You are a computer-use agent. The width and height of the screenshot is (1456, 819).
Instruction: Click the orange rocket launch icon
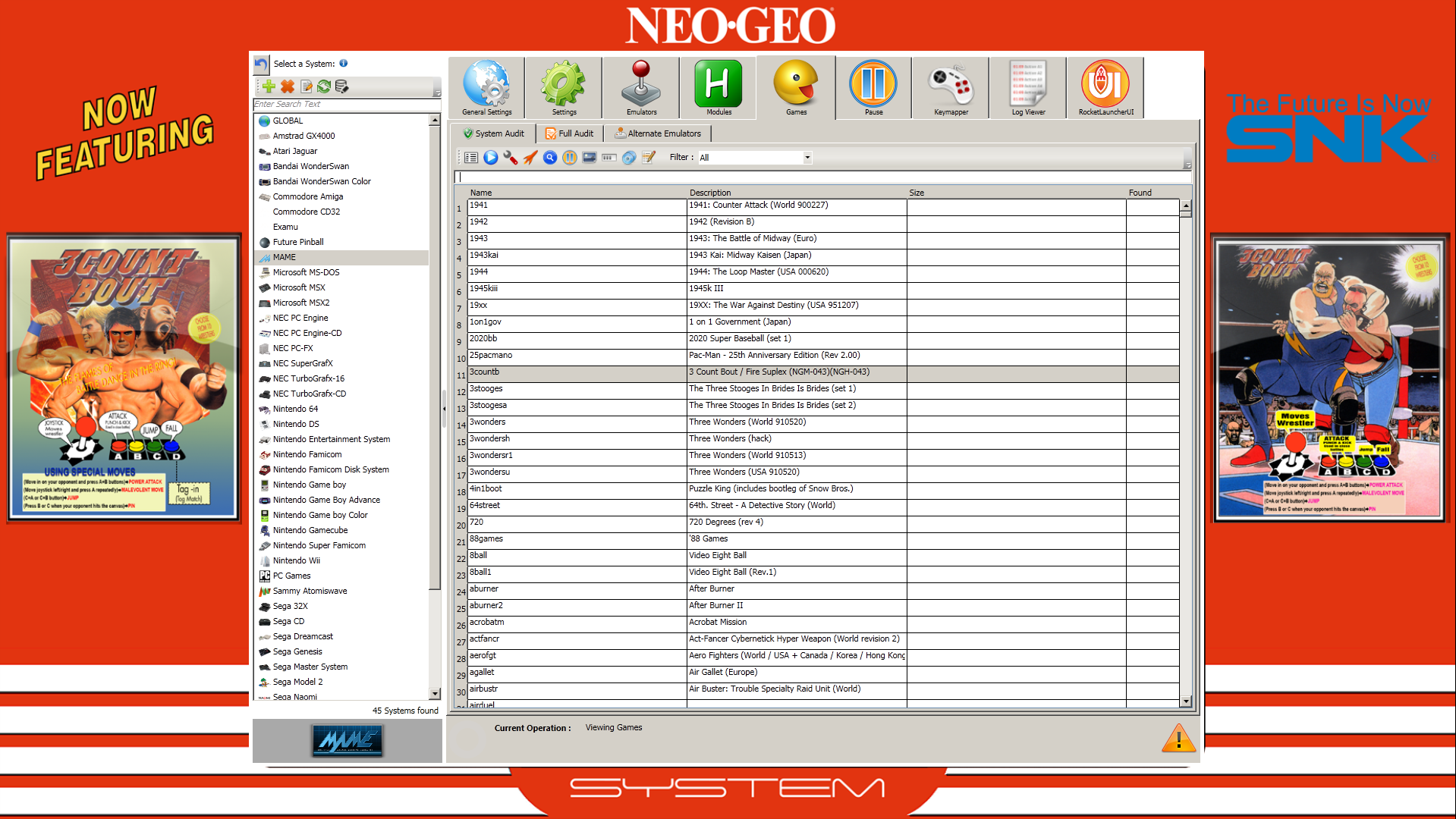tap(530, 158)
